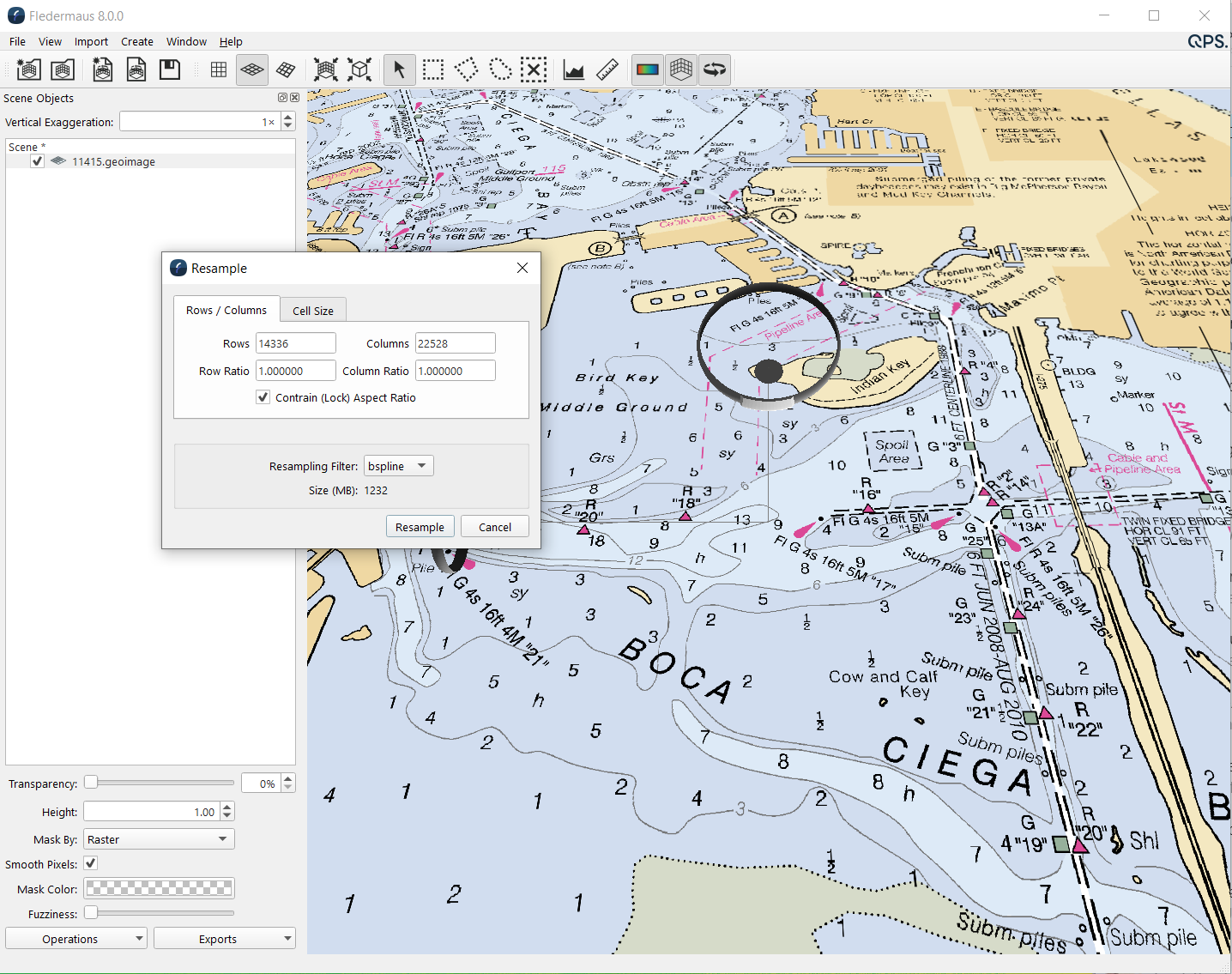Image resolution: width=1232 pixels, height=974 pixels.
Task: Uncheck Constrain (Lock) Aspect Ratio
Action: (x=263, y=397)
